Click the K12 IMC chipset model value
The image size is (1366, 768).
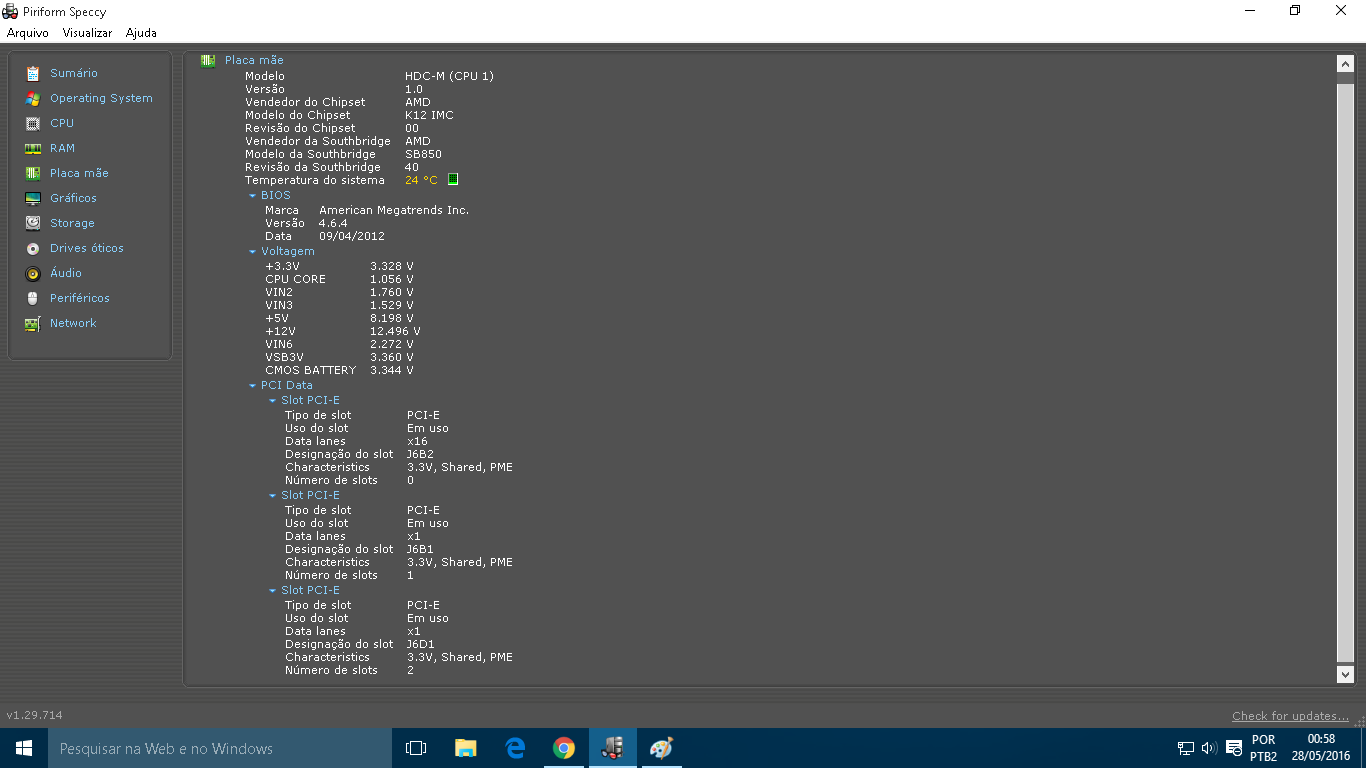point(429,115)
